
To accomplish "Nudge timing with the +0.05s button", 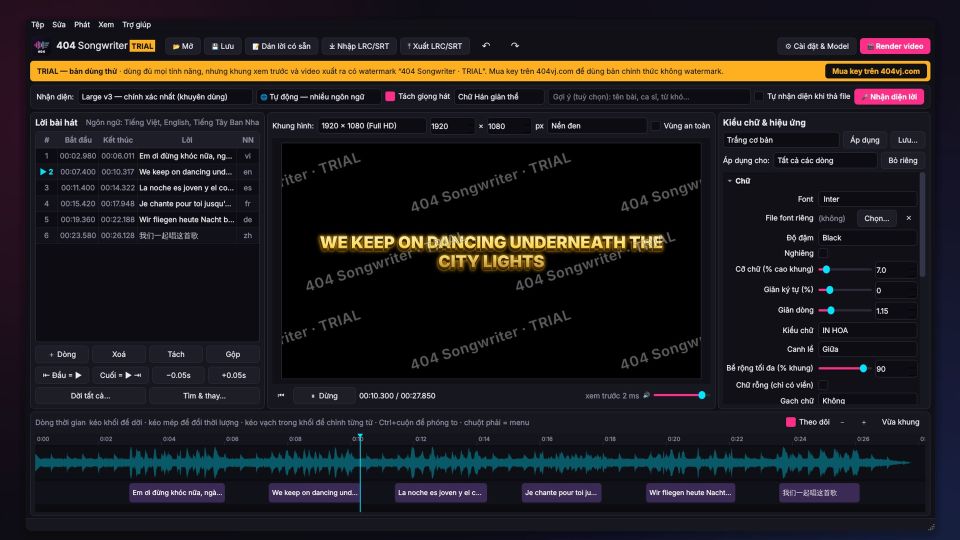I will [233, 375].
